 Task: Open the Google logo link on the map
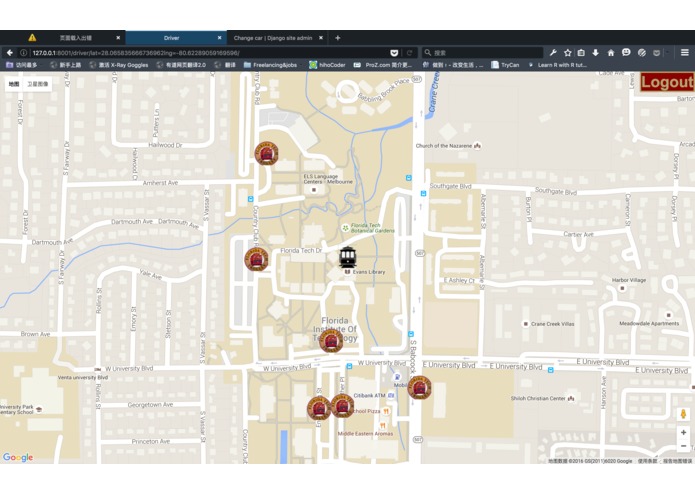coord(18,457)
